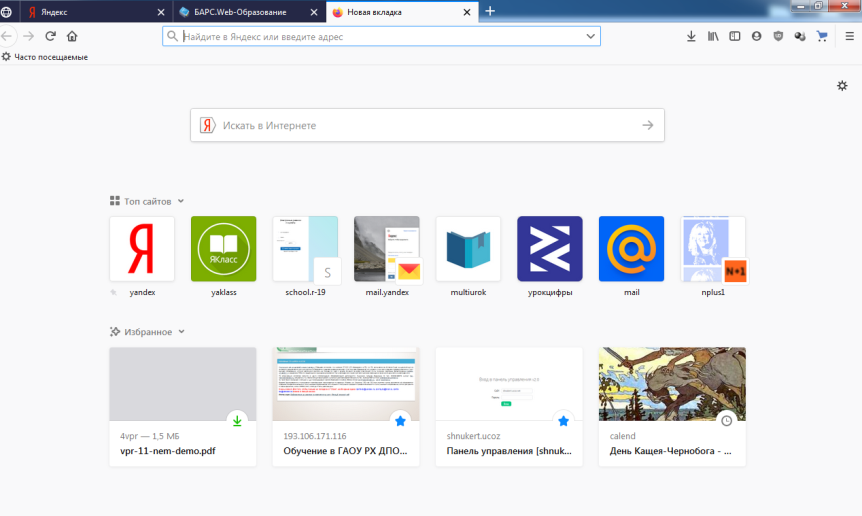The image size is (862, 516).
Task: Go to the home page
Action: click(x=72, y=36)
